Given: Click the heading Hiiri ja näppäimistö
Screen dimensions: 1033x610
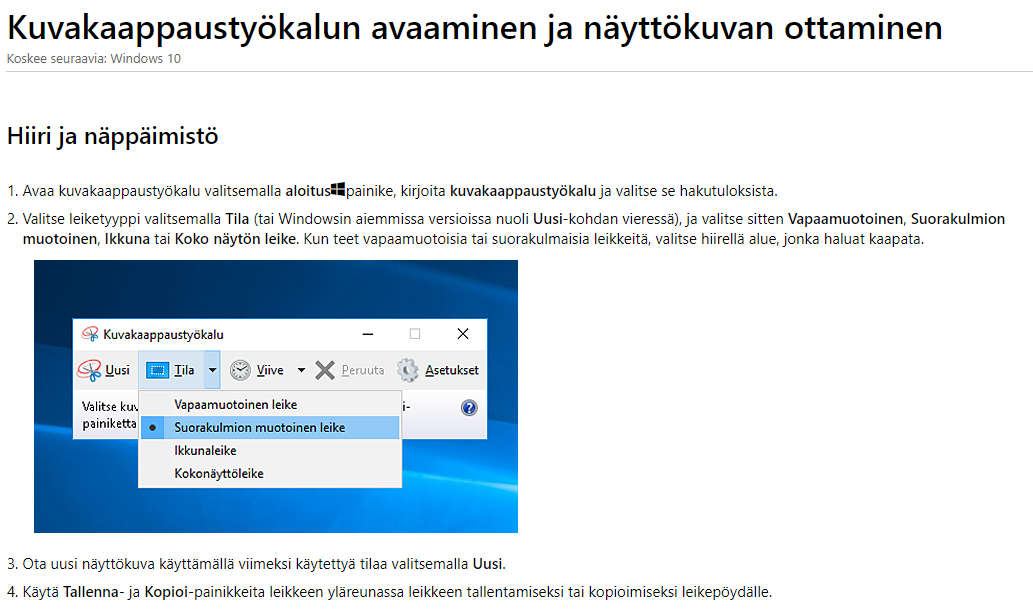Looking at the screenshot, I should pos(113,136).
